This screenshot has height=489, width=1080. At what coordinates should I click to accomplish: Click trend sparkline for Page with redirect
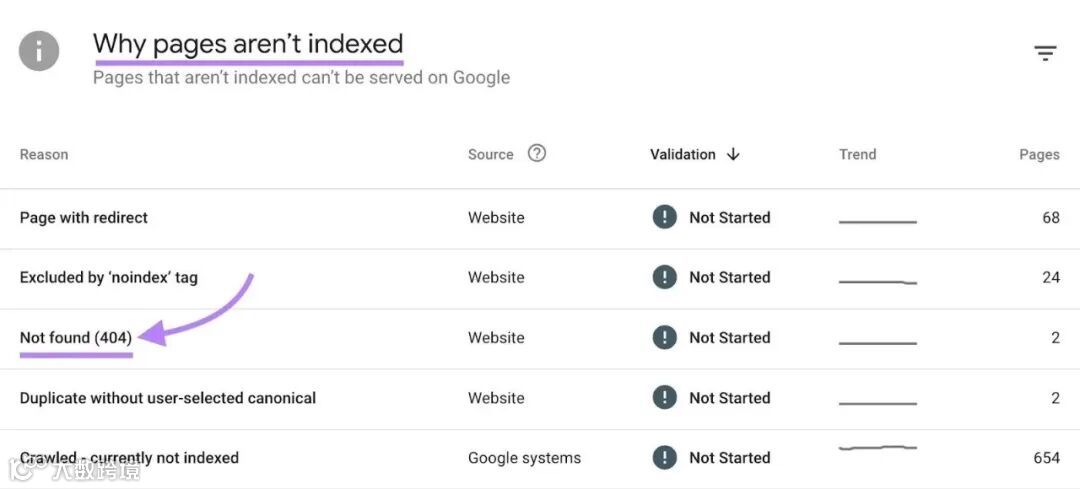tap(877, 221)
